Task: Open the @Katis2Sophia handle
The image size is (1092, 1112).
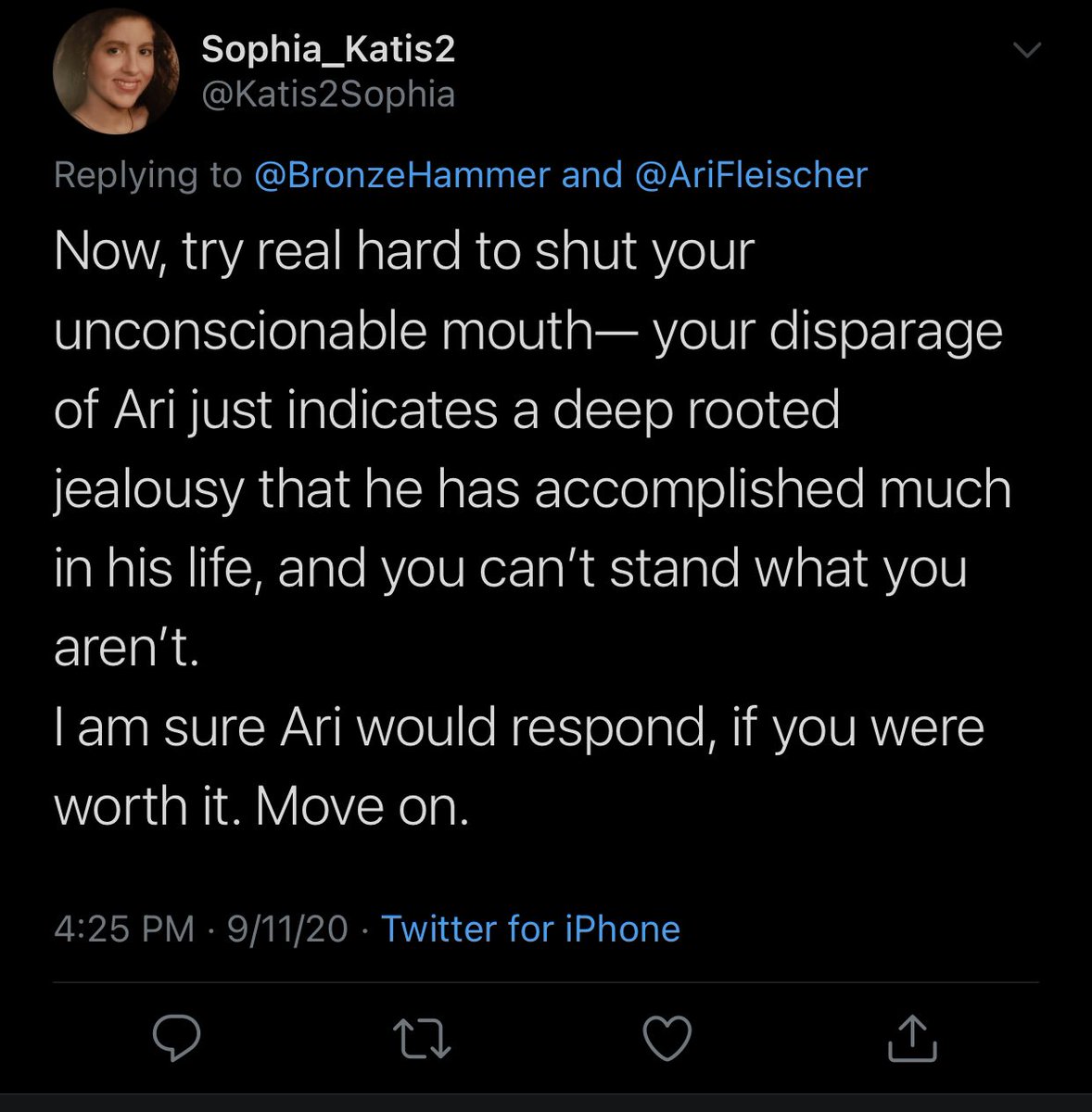Action: coord(328,95)
